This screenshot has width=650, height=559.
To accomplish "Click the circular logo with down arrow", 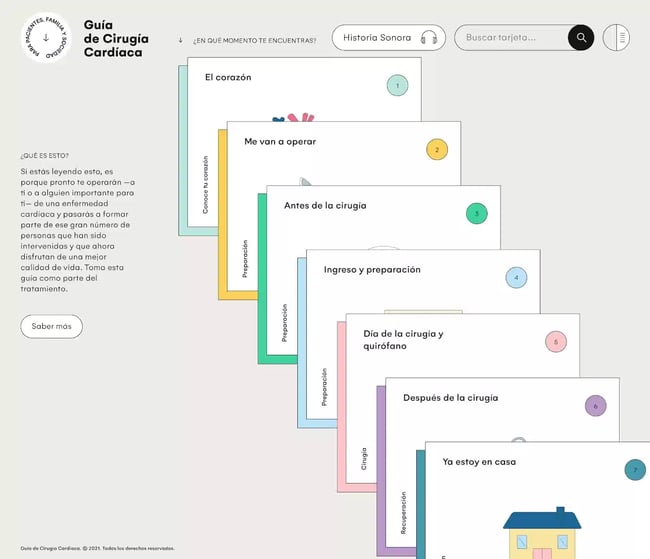I will [46, 38].
